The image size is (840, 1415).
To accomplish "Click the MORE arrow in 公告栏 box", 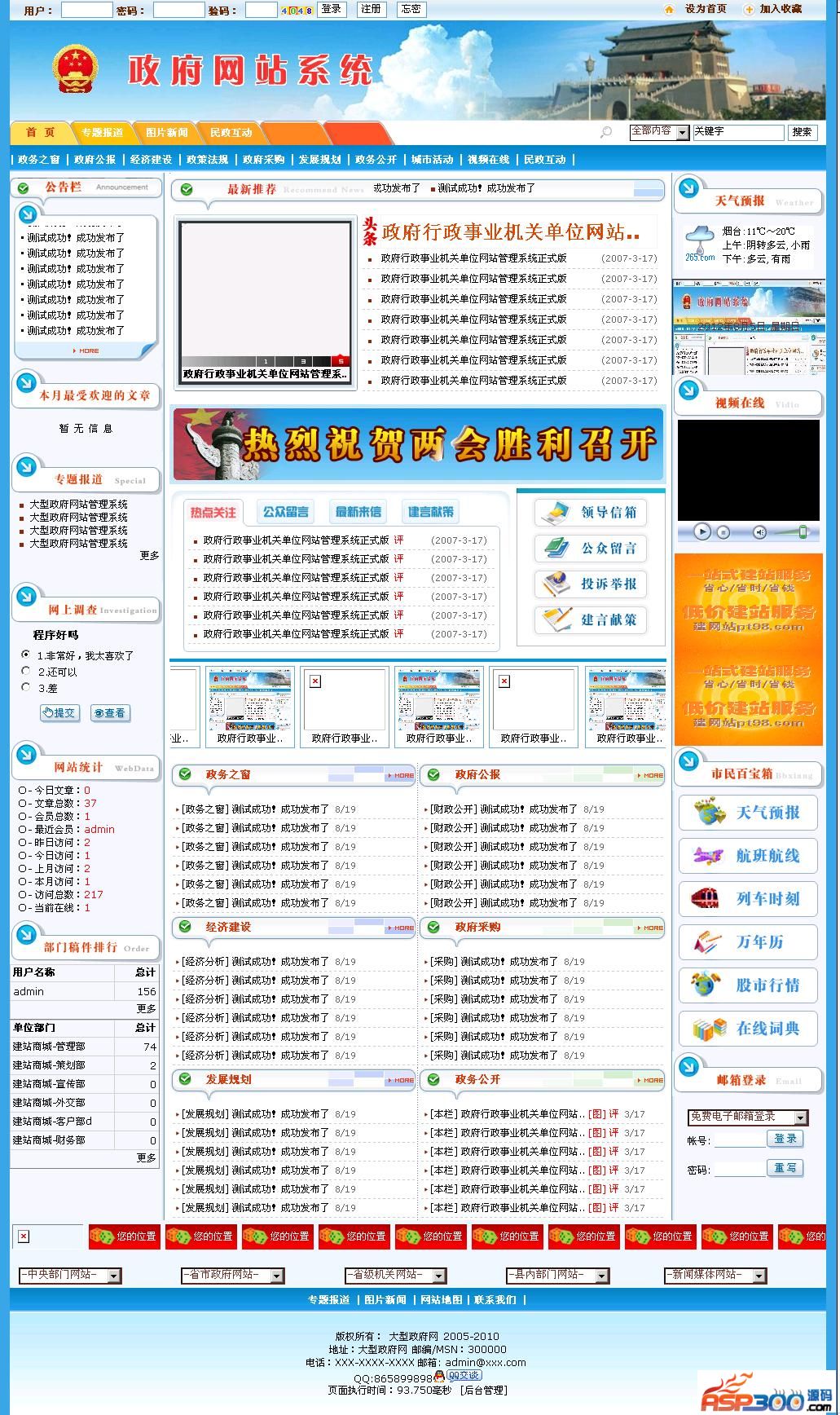I will (x=86, y=350).
